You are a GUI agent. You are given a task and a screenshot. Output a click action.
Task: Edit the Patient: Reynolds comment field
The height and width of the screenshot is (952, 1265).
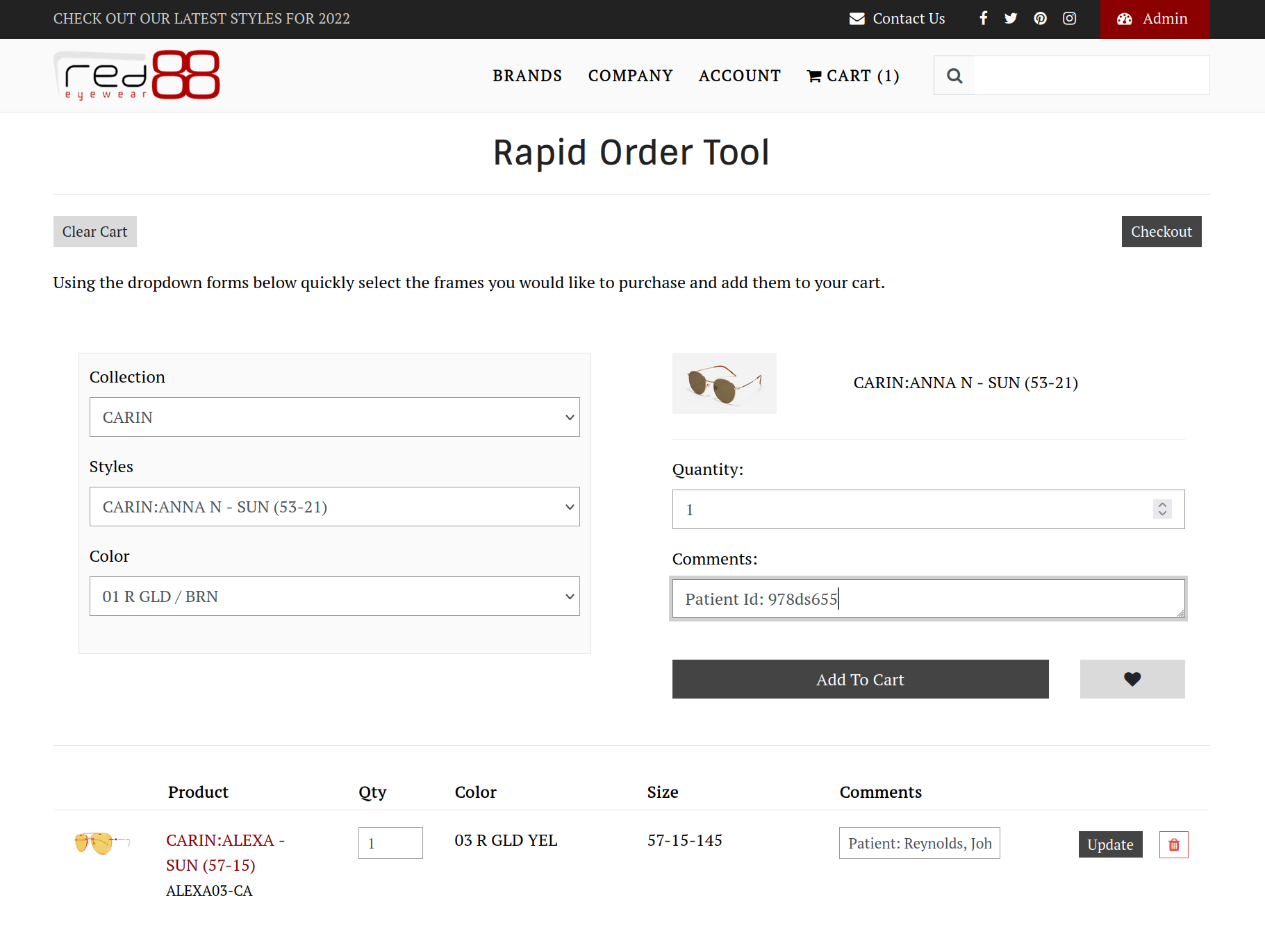click(918, 842)
